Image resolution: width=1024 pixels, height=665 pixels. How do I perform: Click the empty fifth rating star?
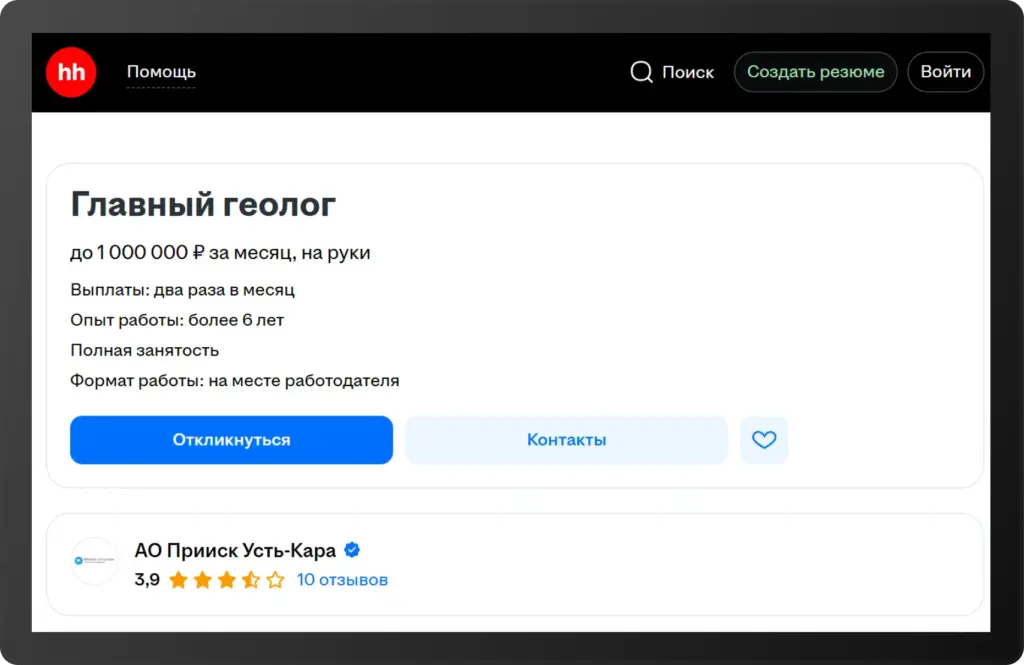pyautogui.click(x=277, y=579)
